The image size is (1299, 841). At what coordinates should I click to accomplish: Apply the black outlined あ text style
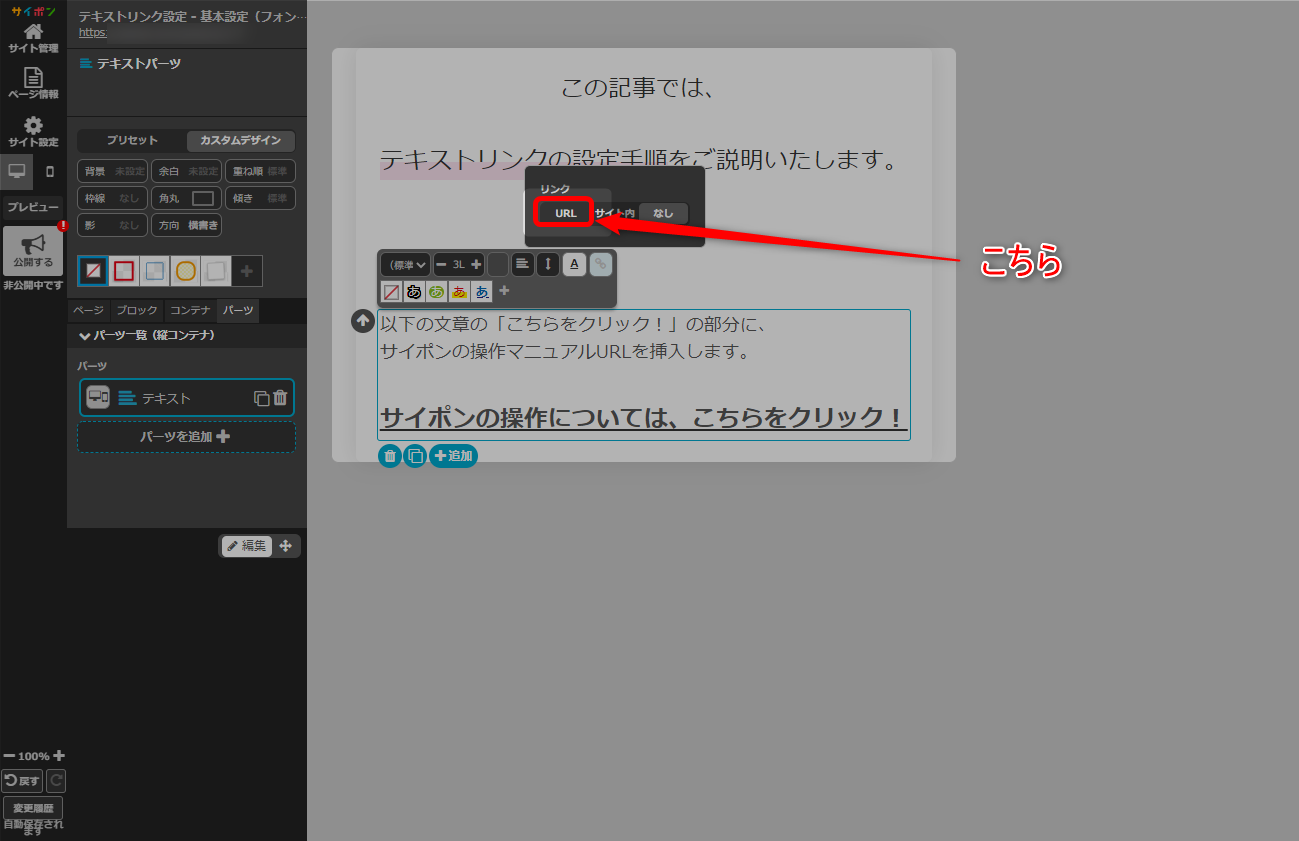coord(414,292)
